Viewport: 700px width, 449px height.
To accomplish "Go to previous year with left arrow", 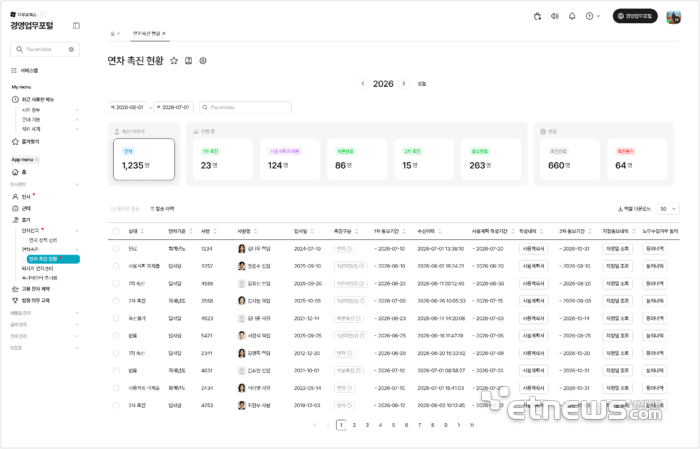I will tap(363, 83).
